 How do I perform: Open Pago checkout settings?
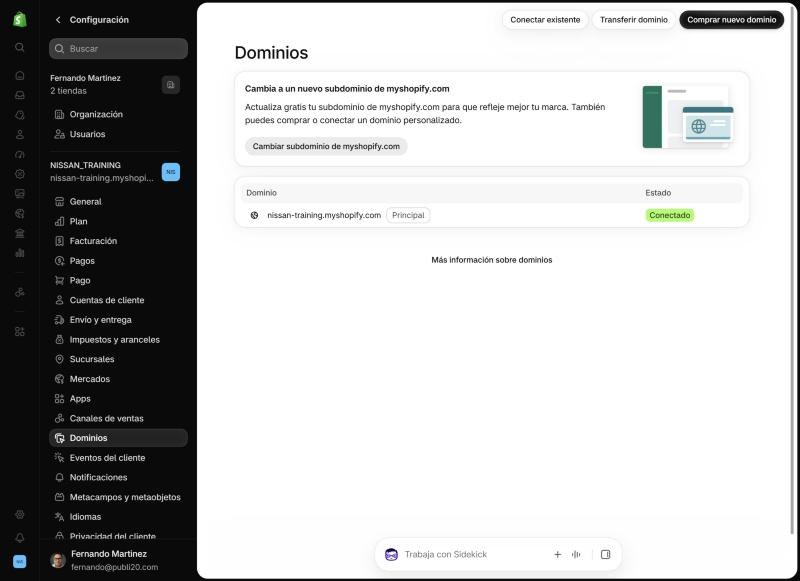point(118,281)
